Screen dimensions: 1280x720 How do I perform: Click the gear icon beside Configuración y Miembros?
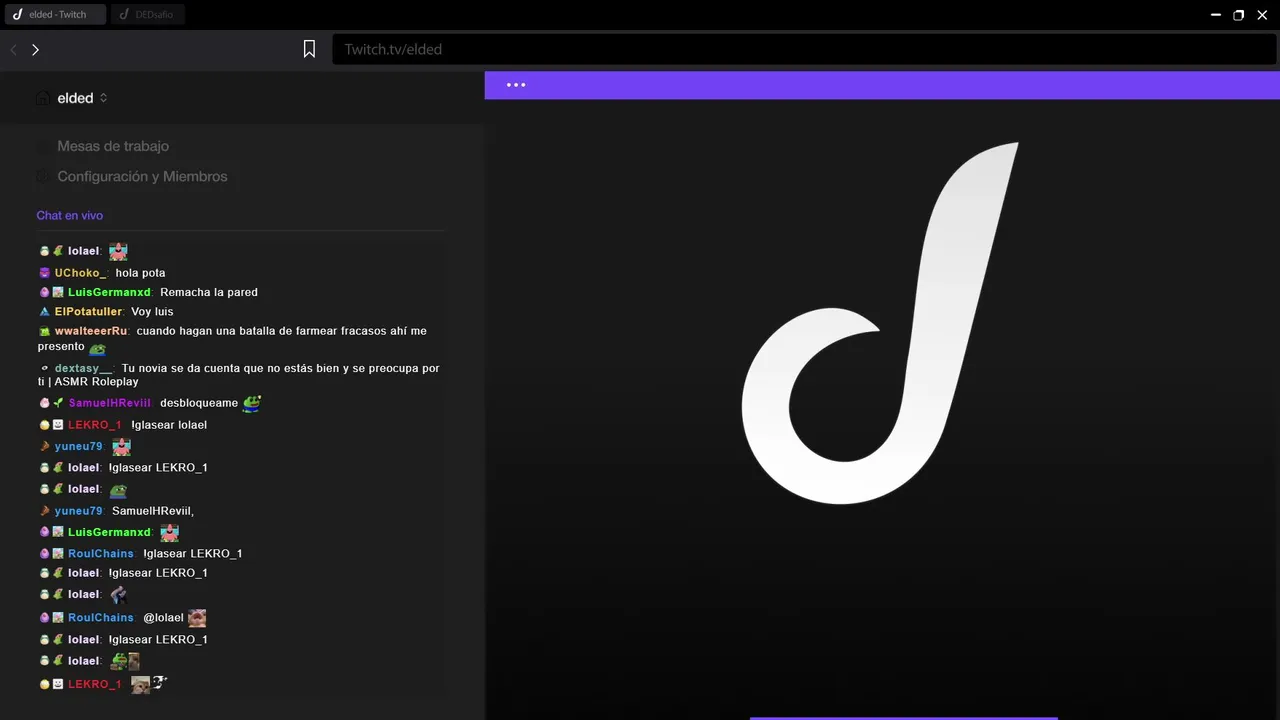click(42, 176)
